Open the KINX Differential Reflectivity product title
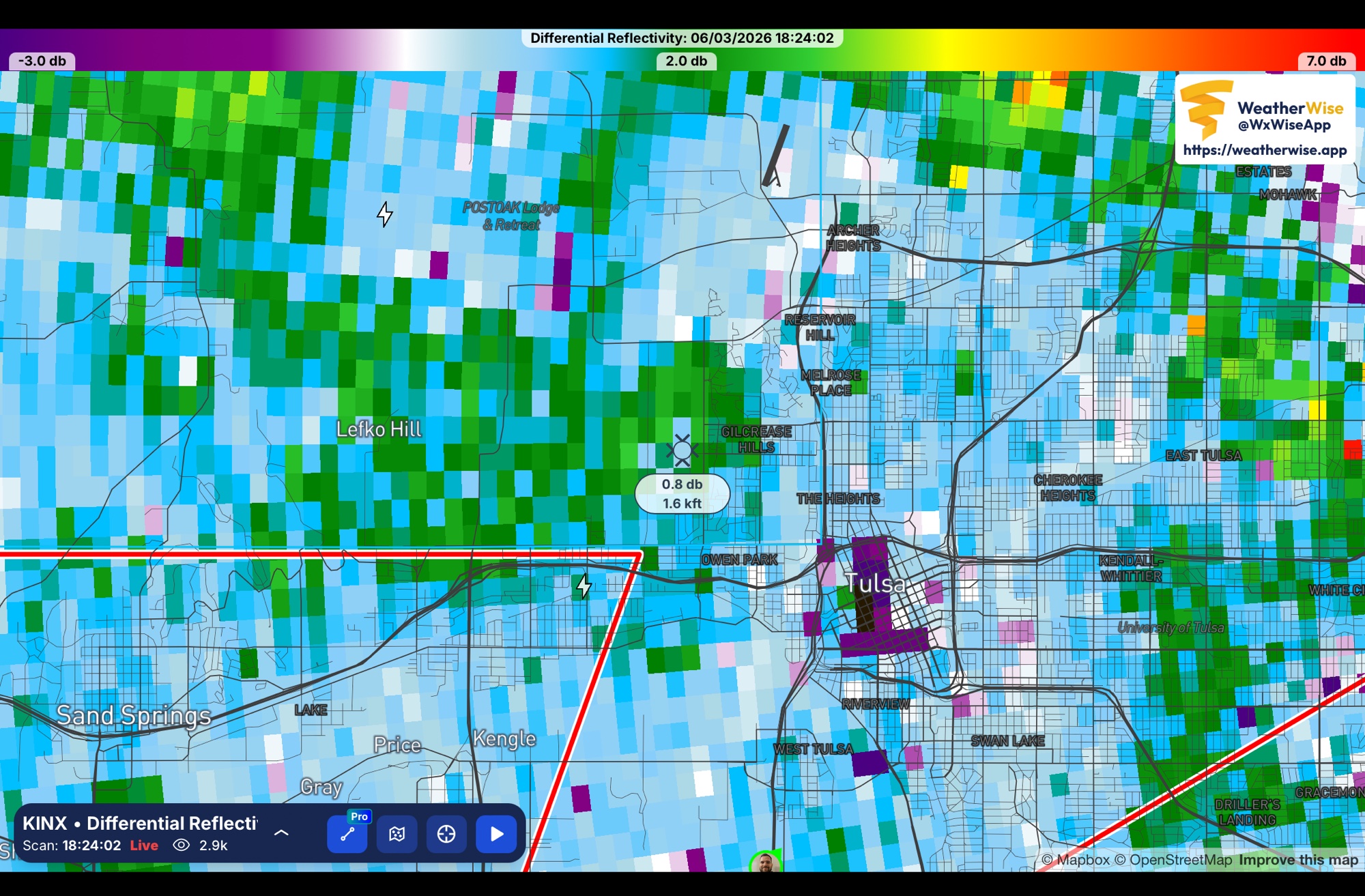Viewport: 1365px width, 896px height. (140, 823)
